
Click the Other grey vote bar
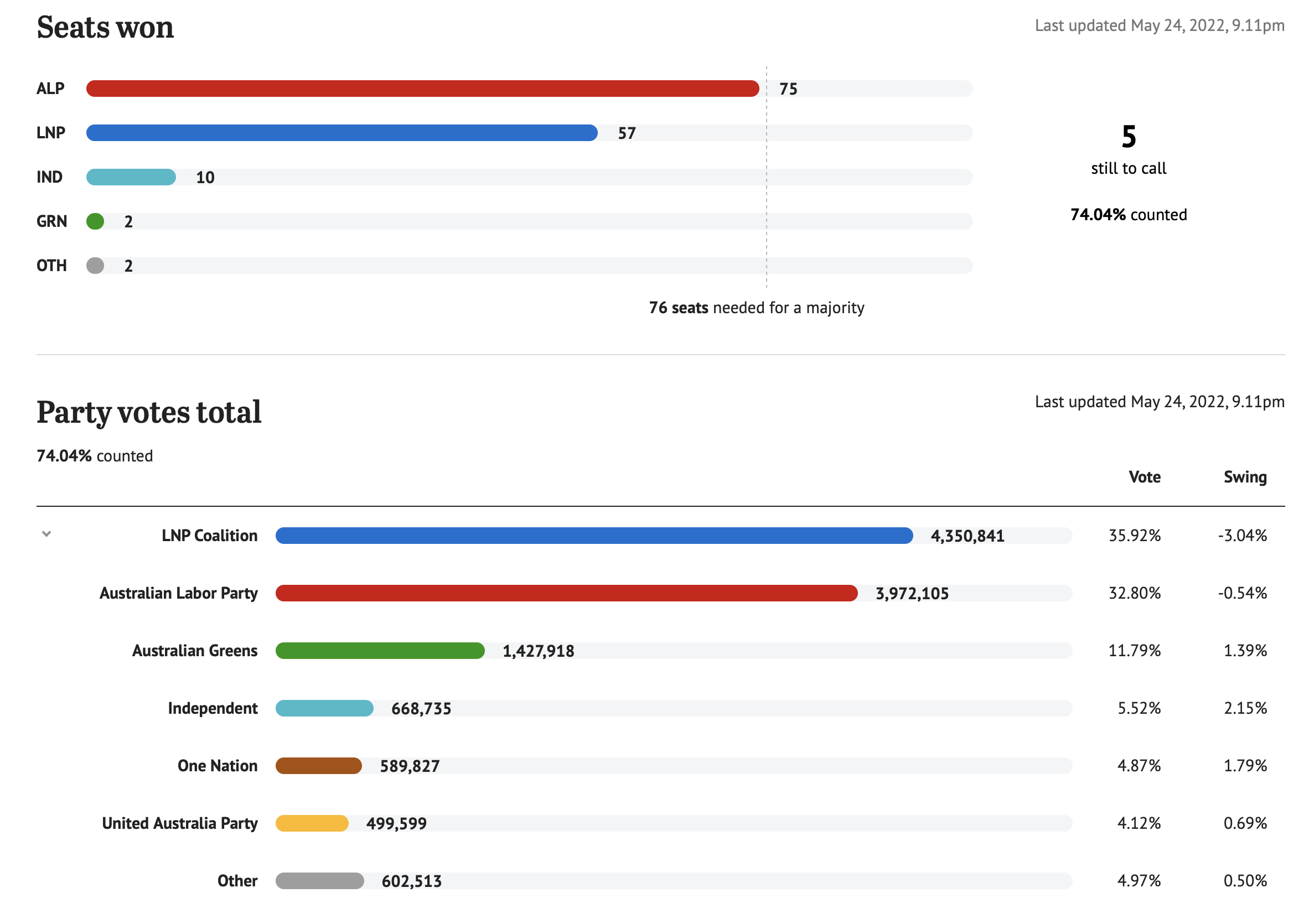point(320,881)
